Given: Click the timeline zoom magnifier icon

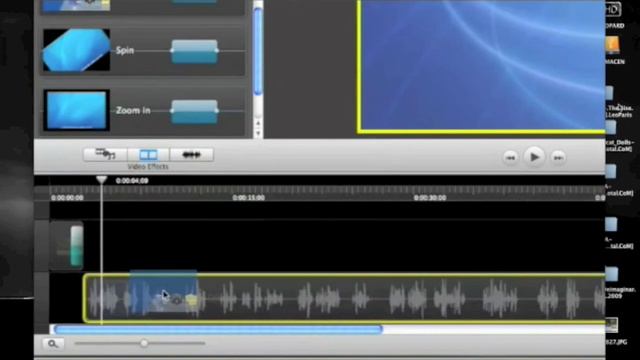Looking at the screenshot, I should (x=53, y=344).
